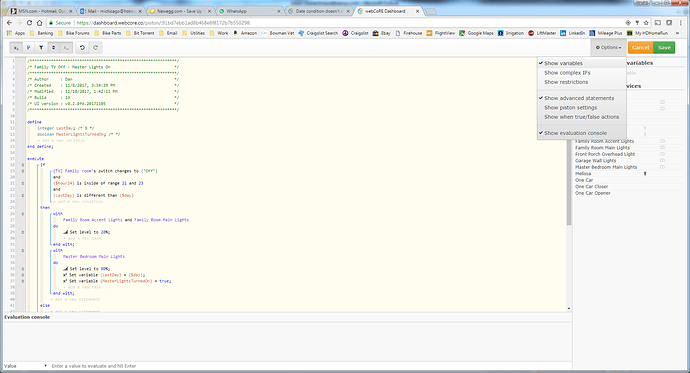The height and width of the screenshot is (373, 690).
Task: Click the up-down arrows toolbar icon
Action: pos(53,48)
